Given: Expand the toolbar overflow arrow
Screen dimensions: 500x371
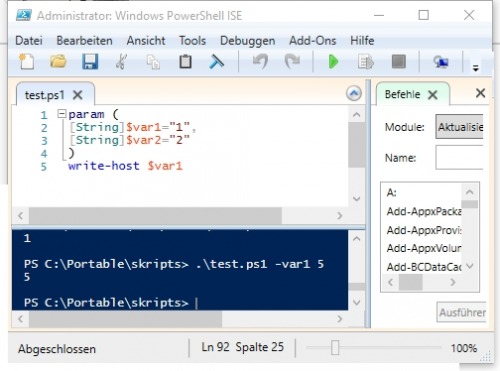Looking at the screenshot, I should pyautogui.click(x=476, y=68).
